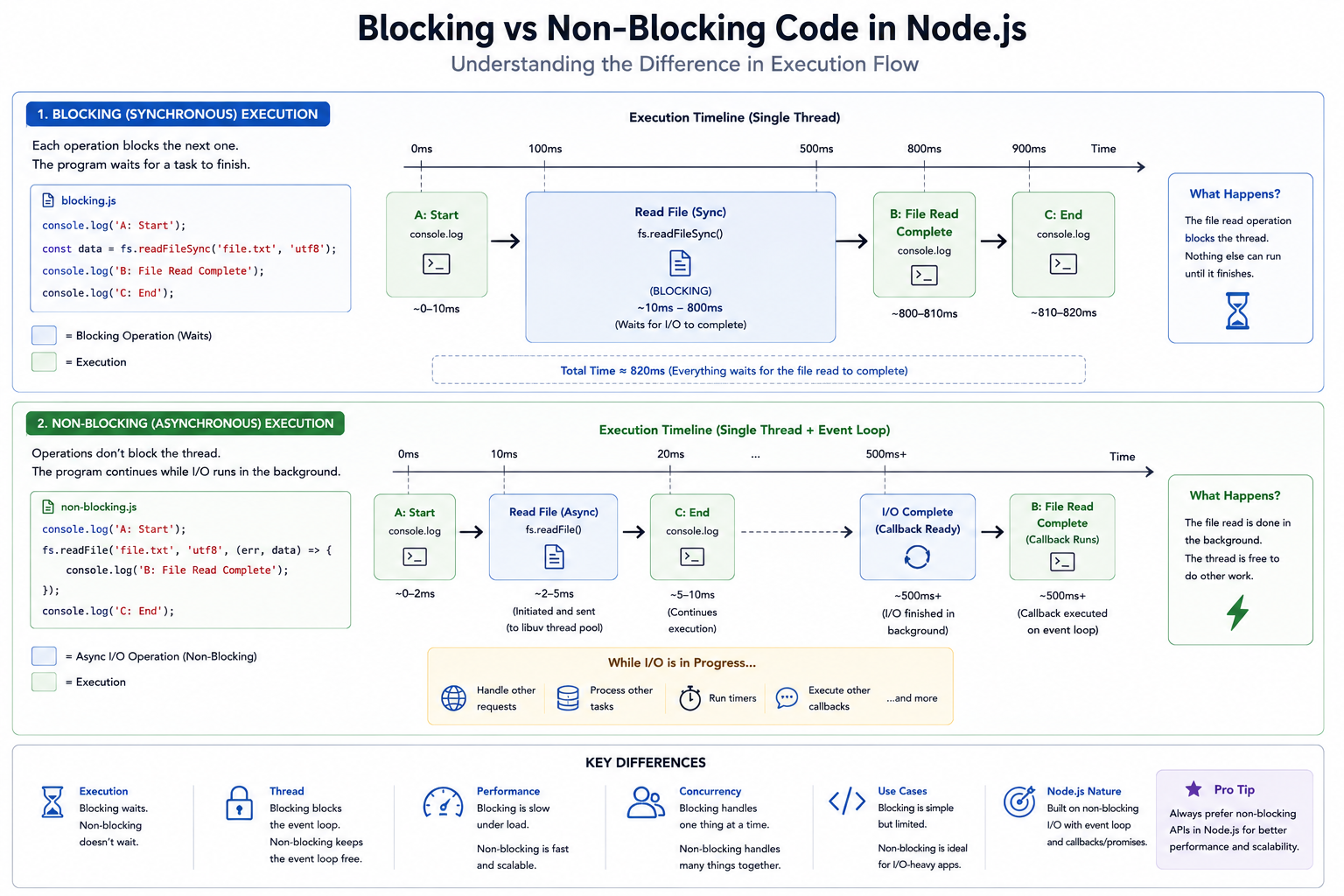
Task: Click the 20ms marker on async timeline
Action: tap(671, 454)
